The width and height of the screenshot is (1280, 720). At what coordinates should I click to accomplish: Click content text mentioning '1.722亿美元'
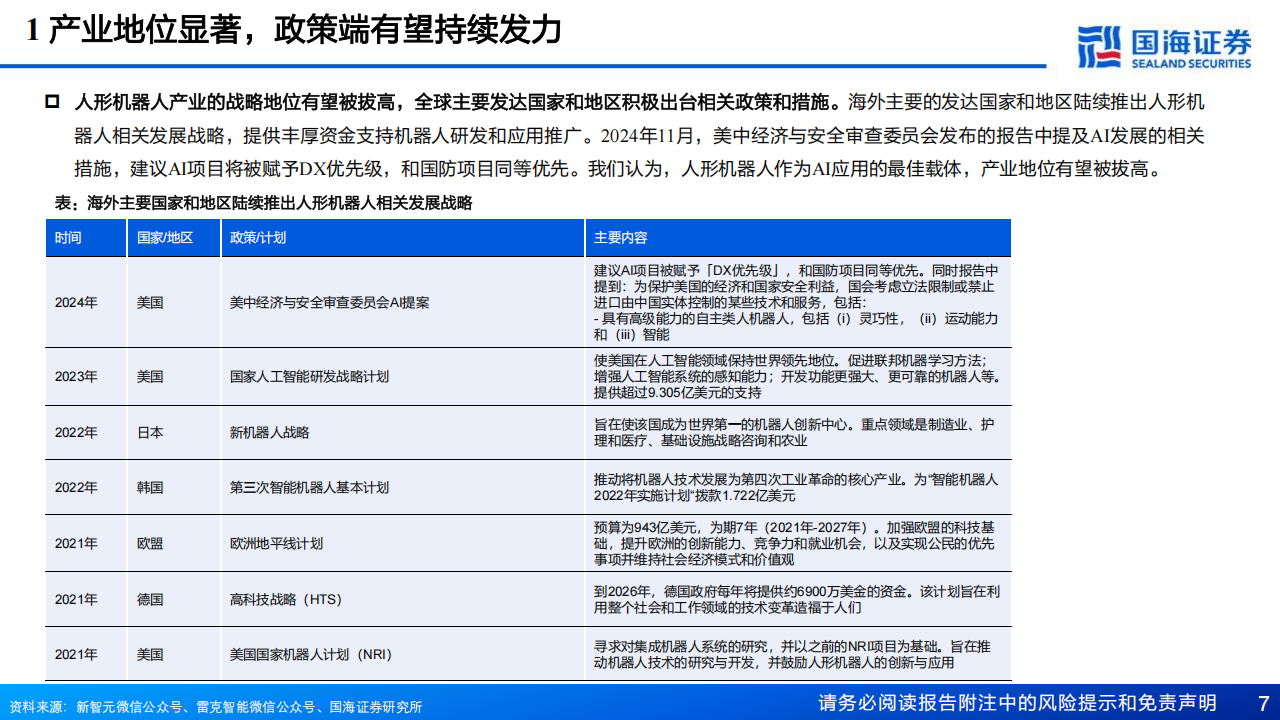point(796,488)
